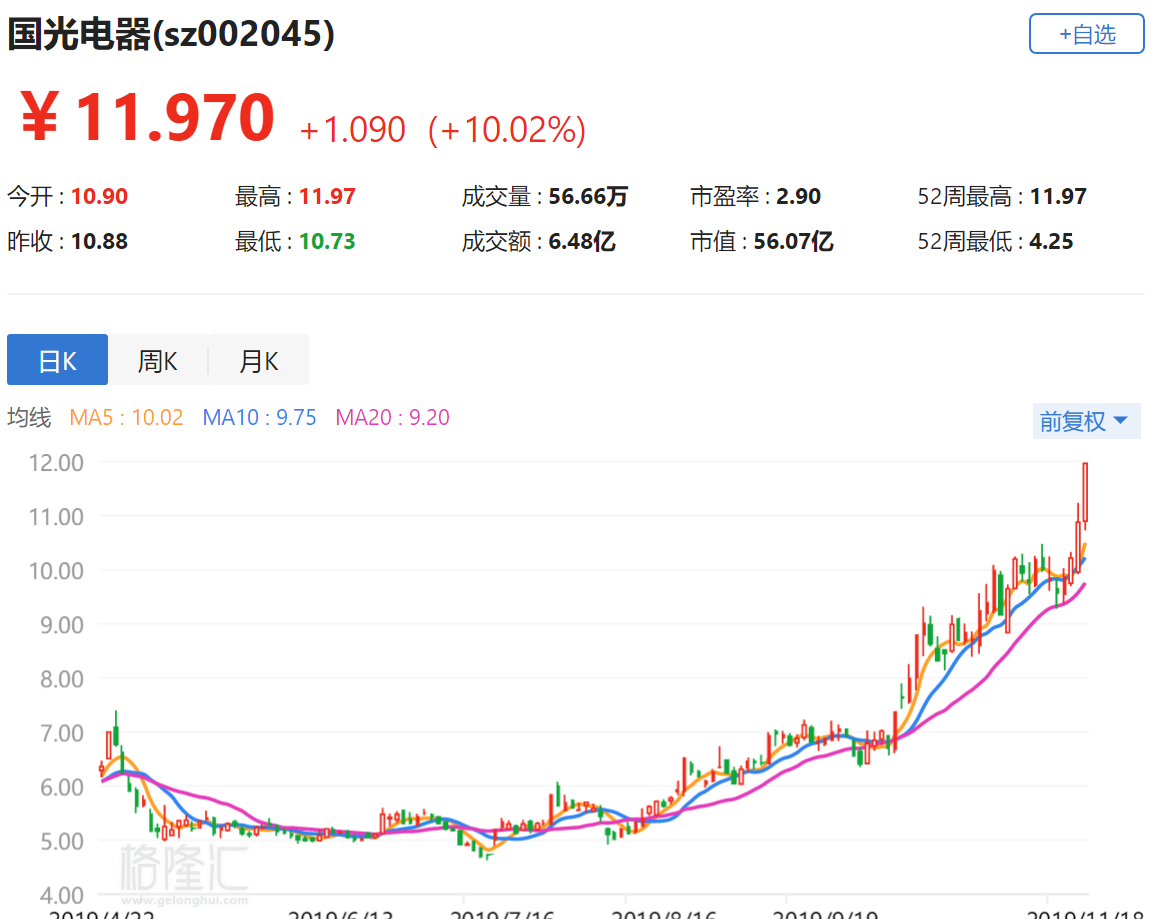This screenshot has height=919, width=1167.
Task: Click 52周最高 value 11.97
Action: (x=1058, y=196)
